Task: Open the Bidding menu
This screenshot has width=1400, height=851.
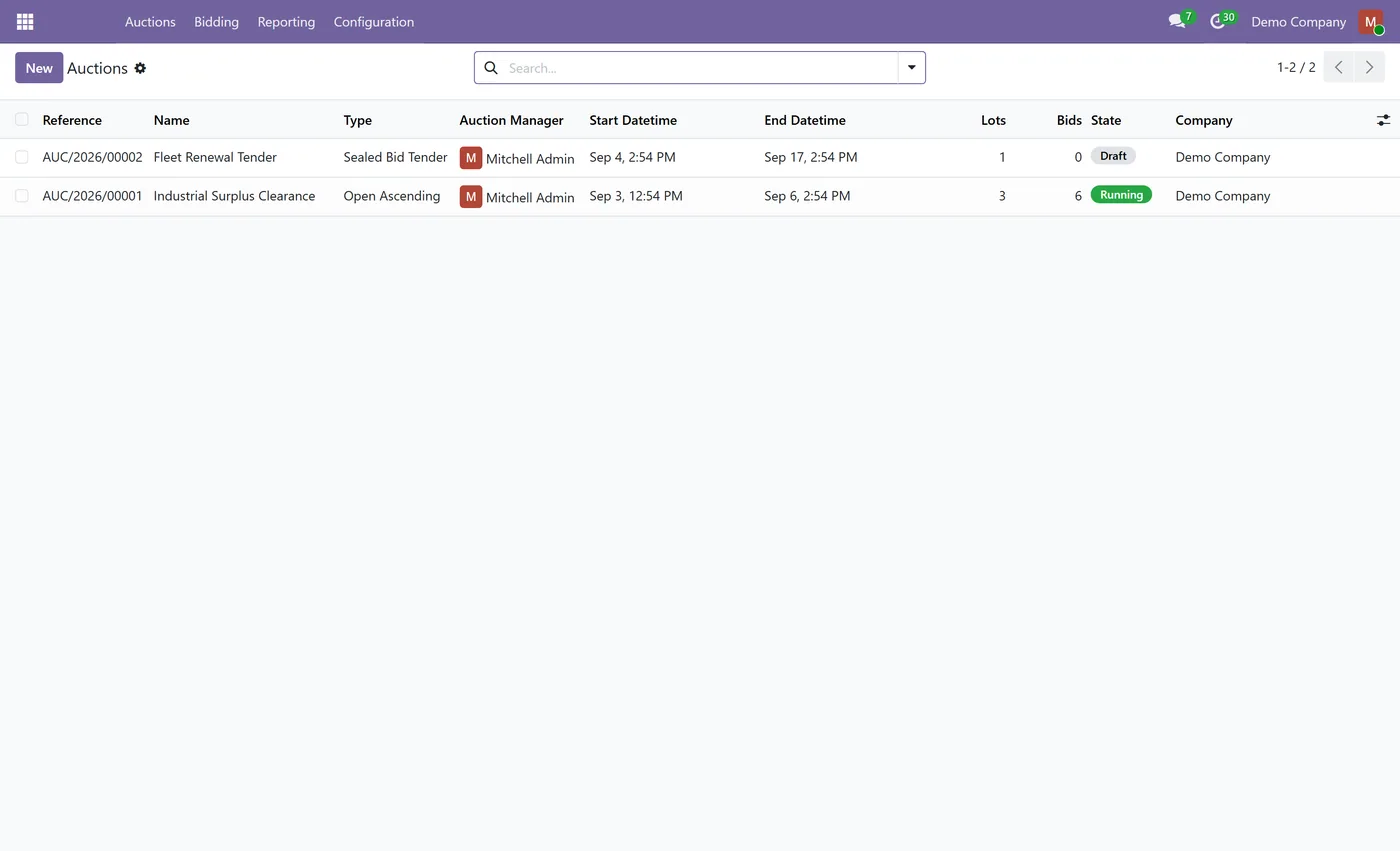Action: (216, 21)
